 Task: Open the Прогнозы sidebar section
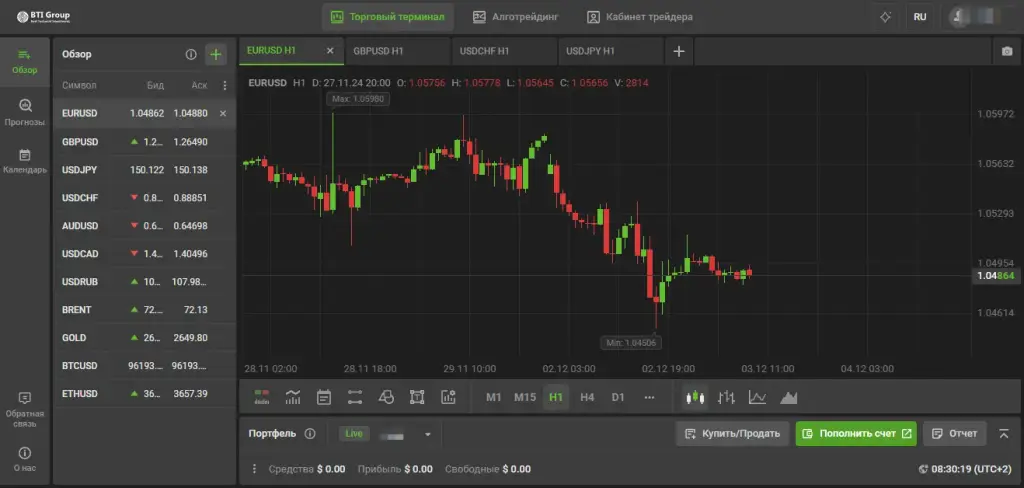click(25, 112)
